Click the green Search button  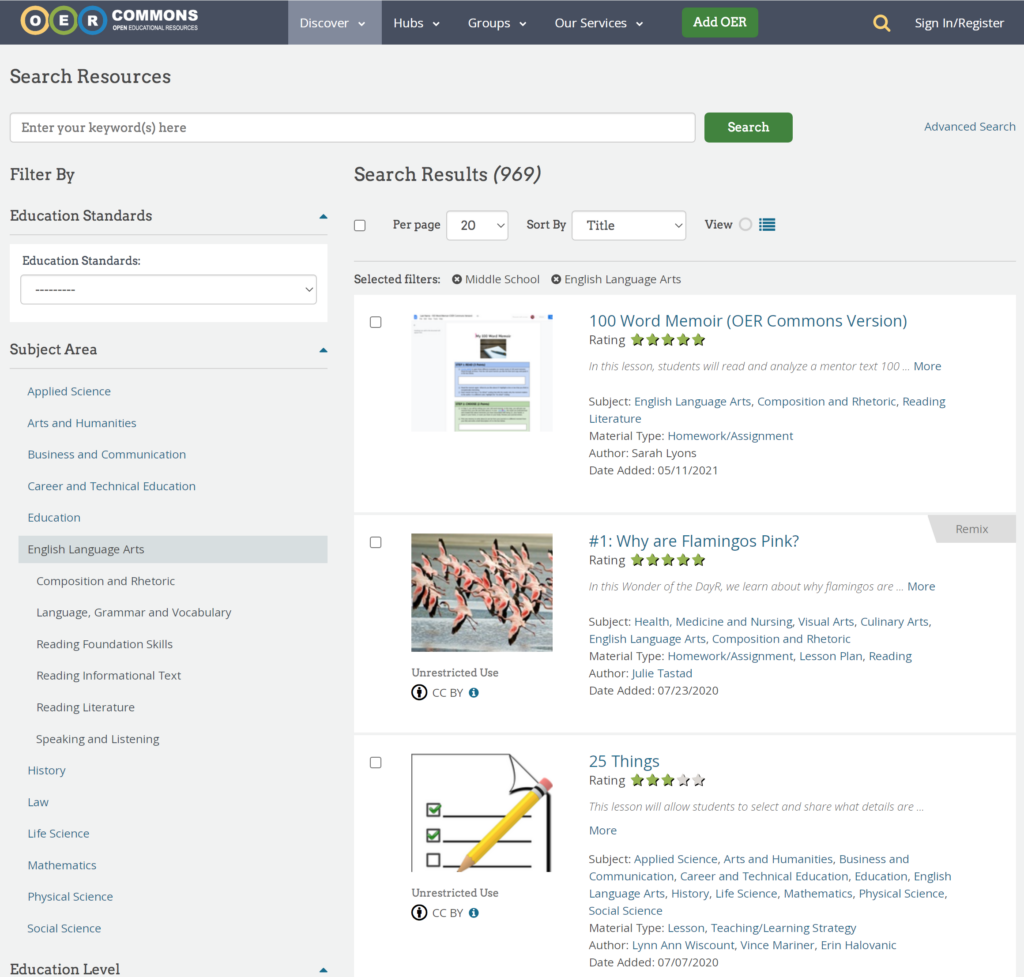(x=747, y=127)
